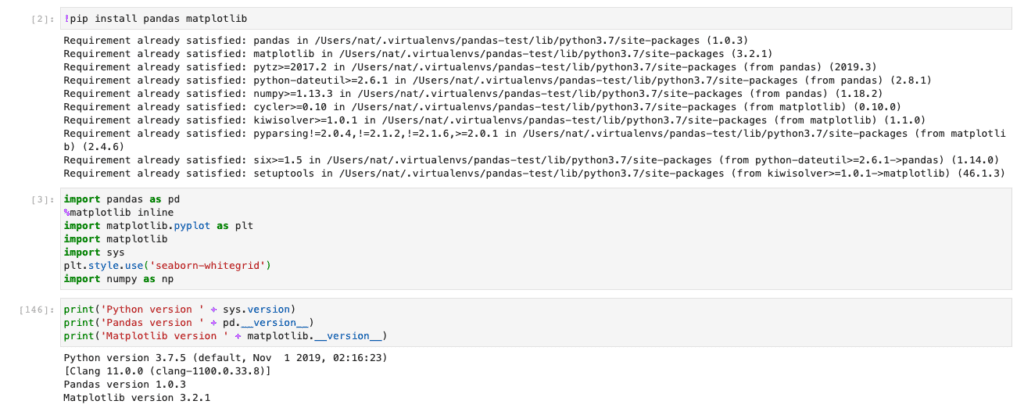The width and height of the screenshot is (1024, 408).
Task: Click the print 'Python version' code line
Action: (180, 309)
